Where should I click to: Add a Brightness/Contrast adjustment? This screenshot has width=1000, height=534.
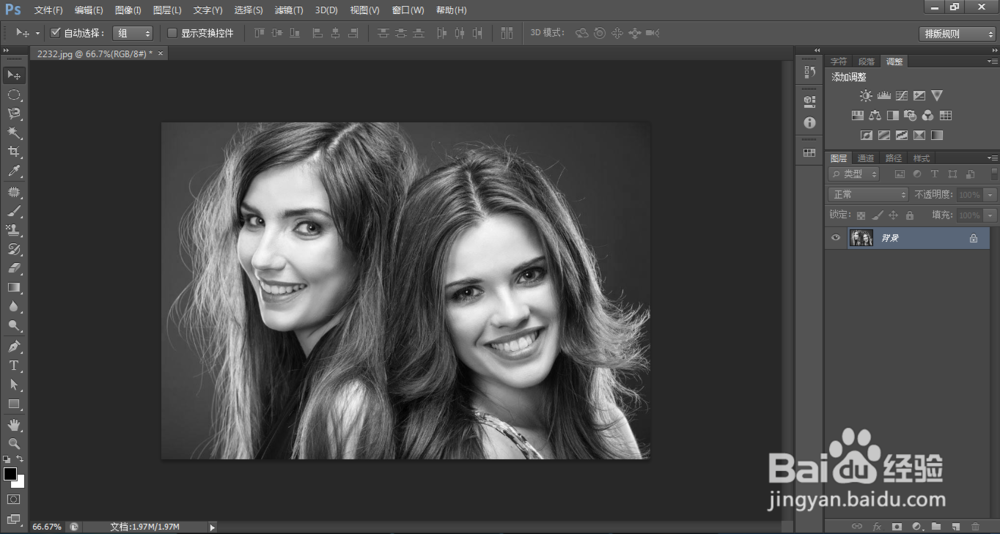click(x=865, y=96)
